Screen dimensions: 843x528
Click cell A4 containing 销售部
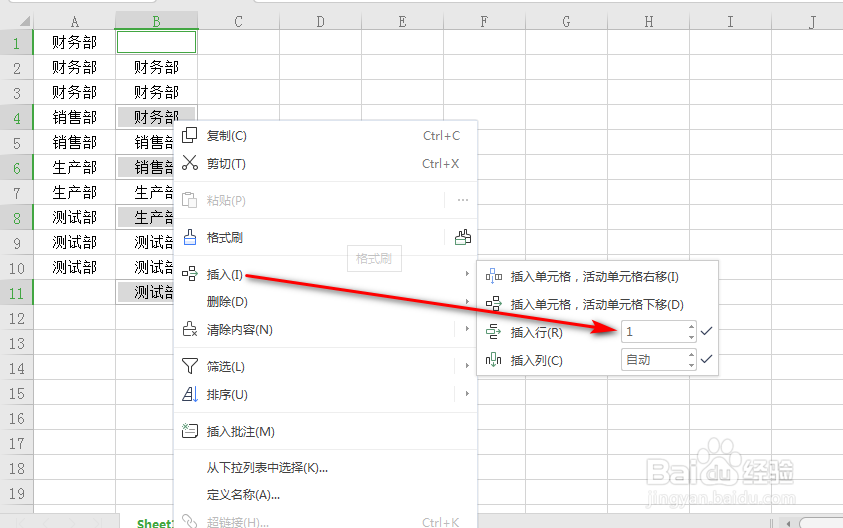point(74,117)
